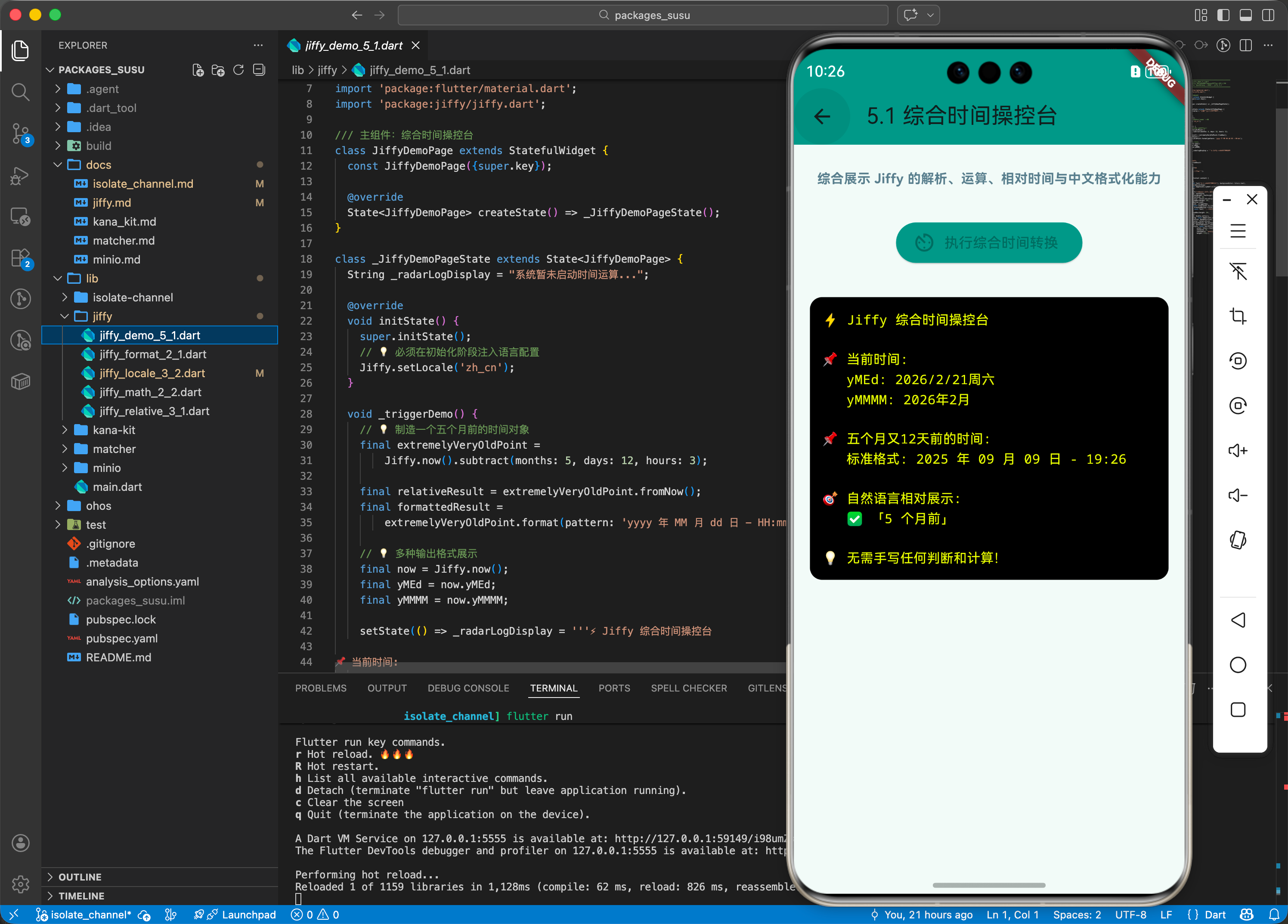Image resolution: width=1288 pixels, height=924 pixels.
Task: Open Extensions view in activity bar
Action: click(20, 258)
